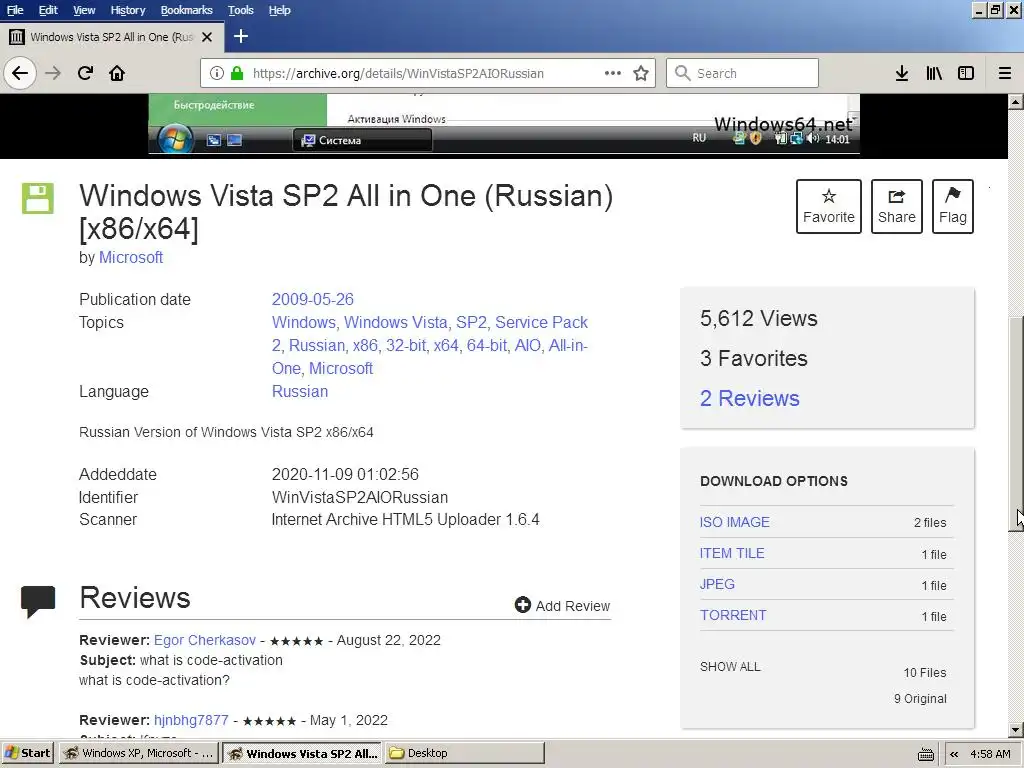Click the Reviews speech bubble icon
Screen dimensions: 1024x768
coord(38,601)
